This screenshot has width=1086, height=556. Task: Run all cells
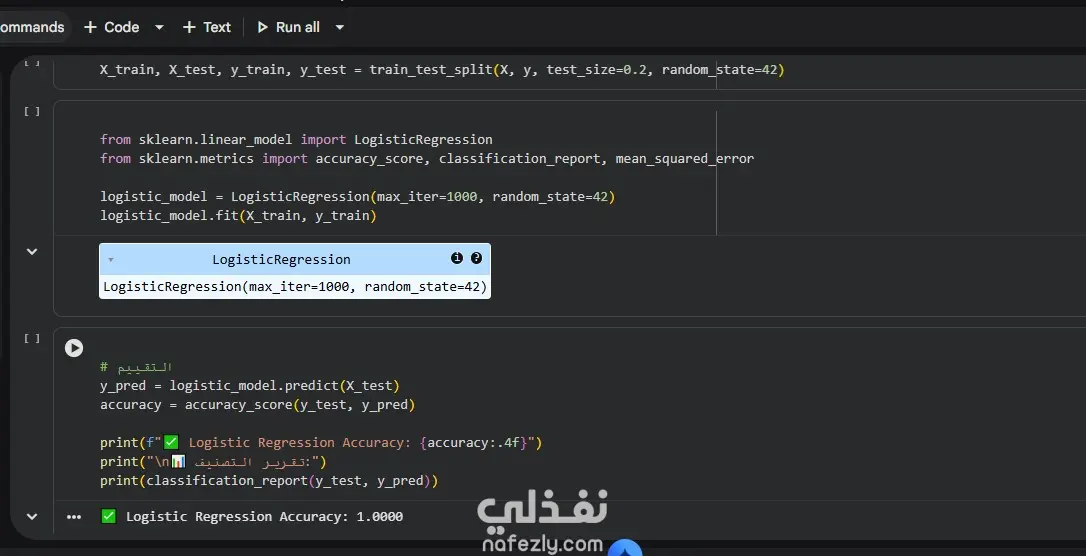point(289,27)
